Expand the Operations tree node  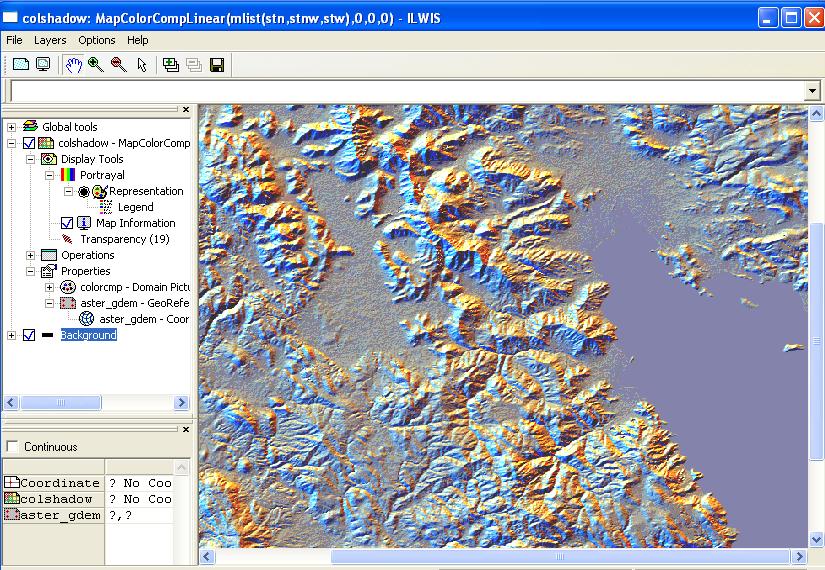click(31, 255)
